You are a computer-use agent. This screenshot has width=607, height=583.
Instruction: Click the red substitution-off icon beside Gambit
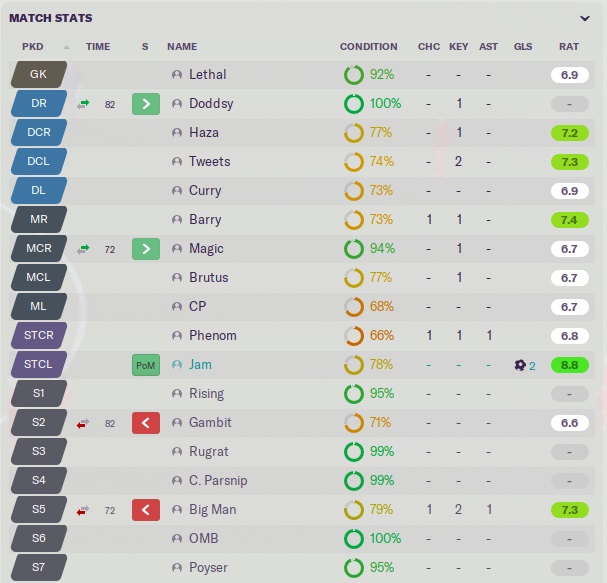[146, 423]
